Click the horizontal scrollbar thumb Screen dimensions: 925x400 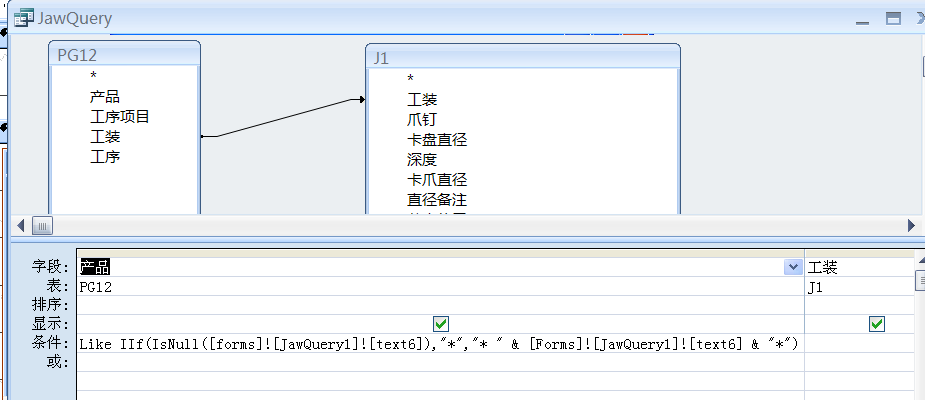(41, 225)
